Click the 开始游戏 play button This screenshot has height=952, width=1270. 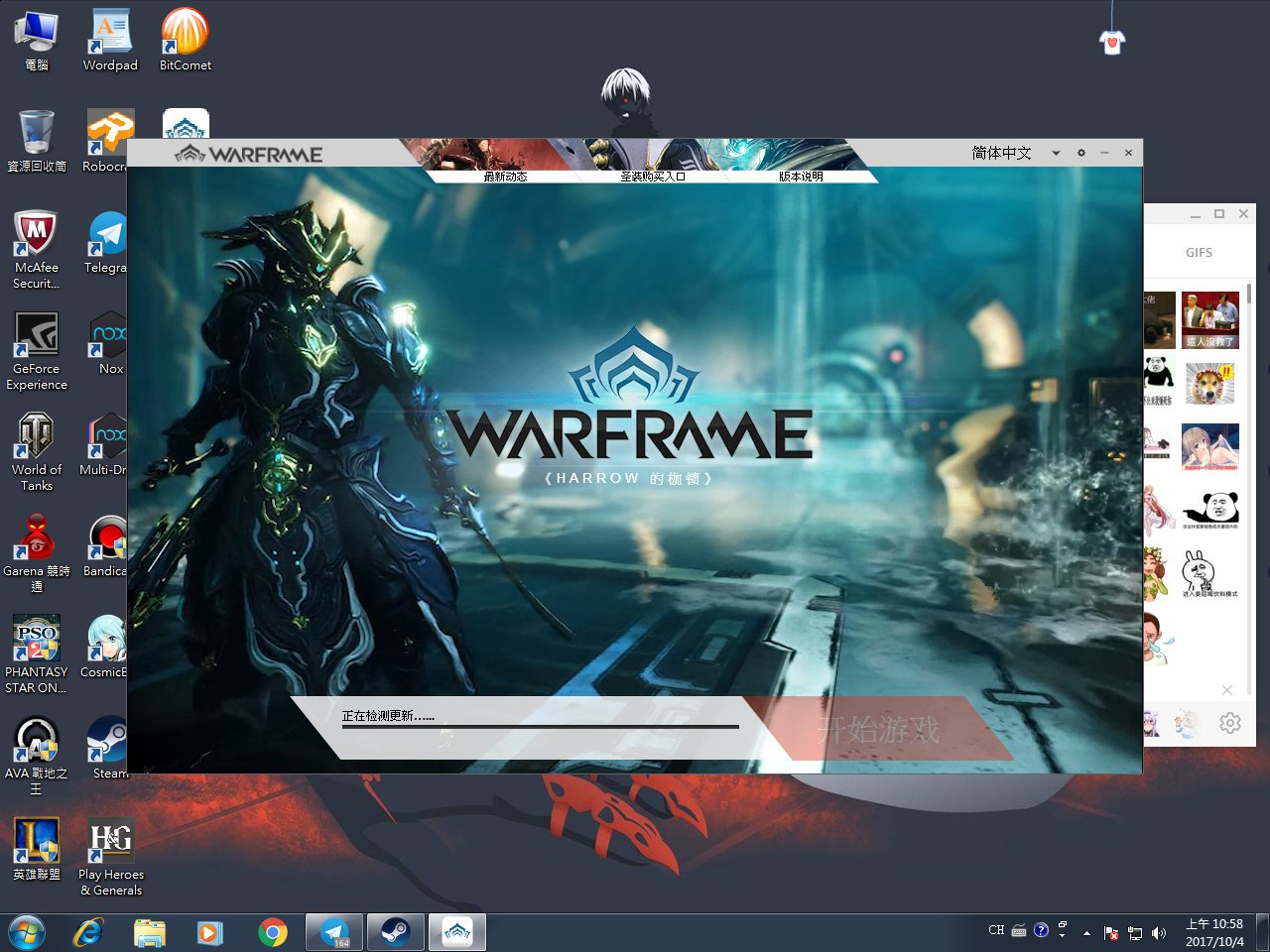pos(878,730)
